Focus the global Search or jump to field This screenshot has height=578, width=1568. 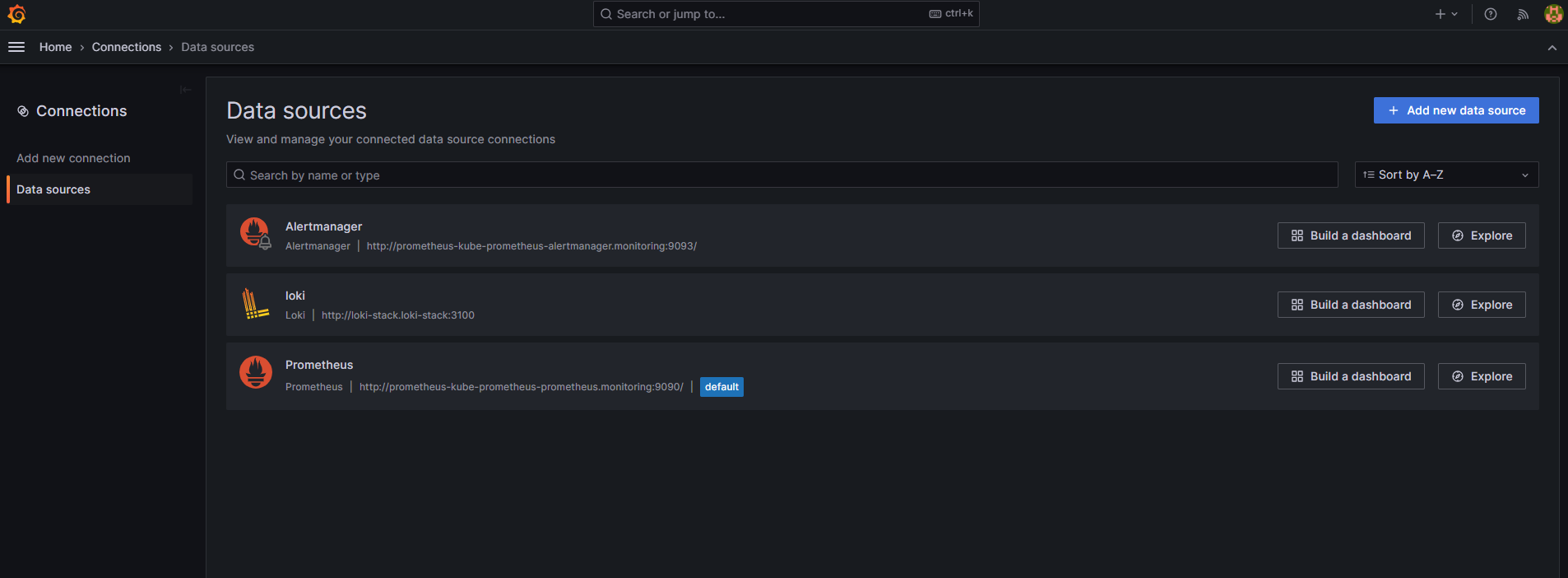tap(786, 14)
